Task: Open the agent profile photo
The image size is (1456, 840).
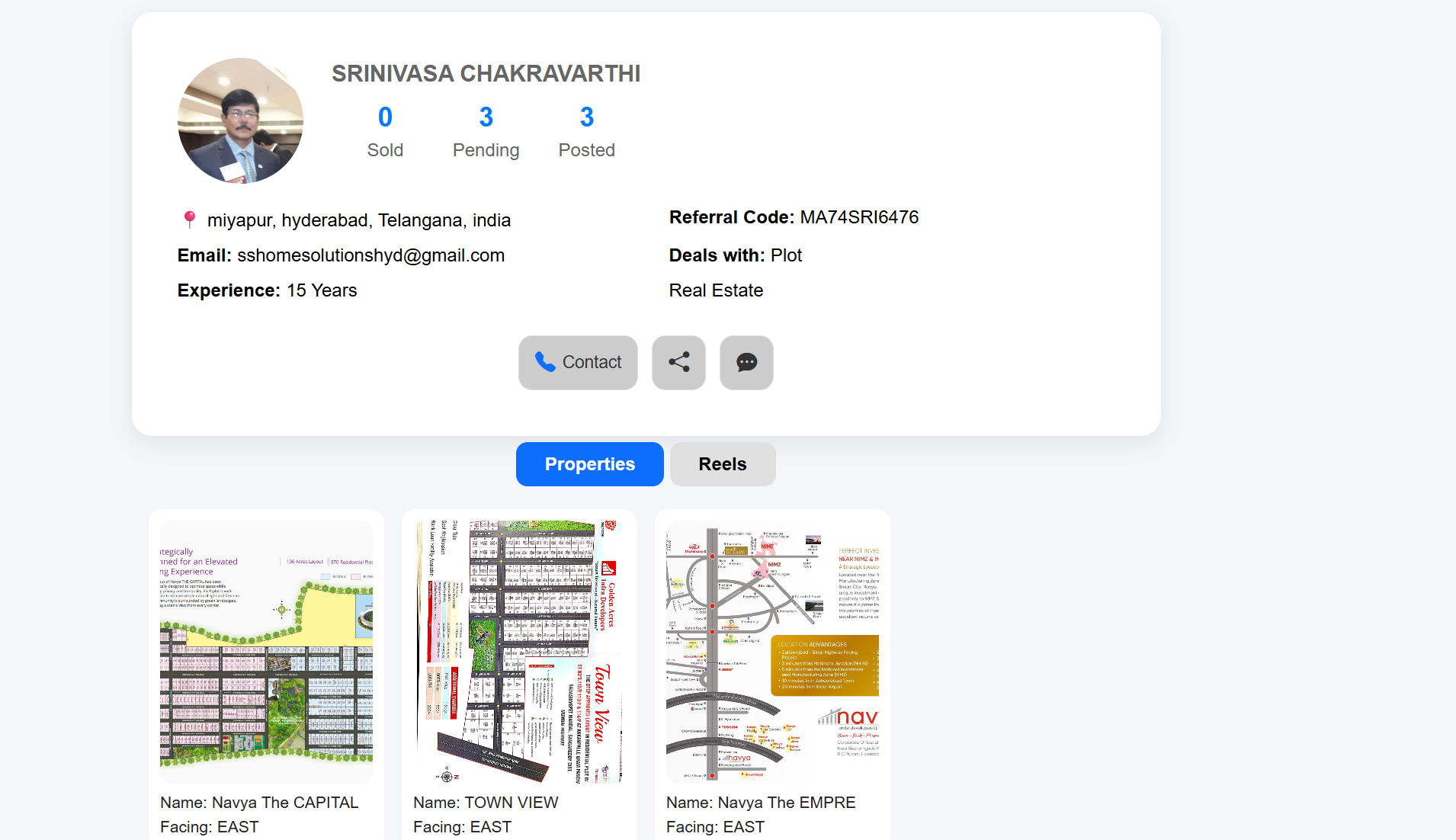Action: pos(240,120)
